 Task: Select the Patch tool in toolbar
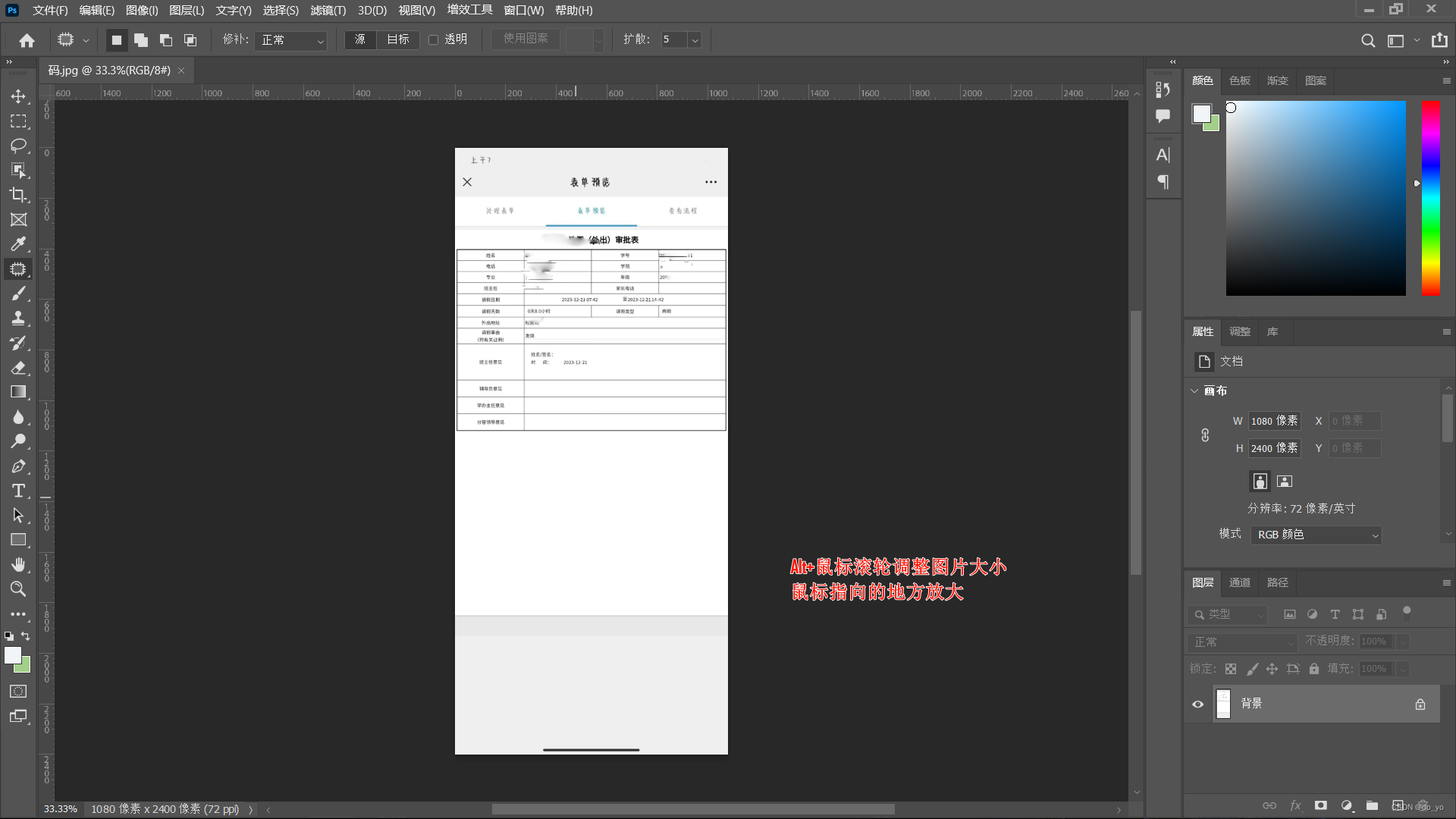(x=18, y=268)
